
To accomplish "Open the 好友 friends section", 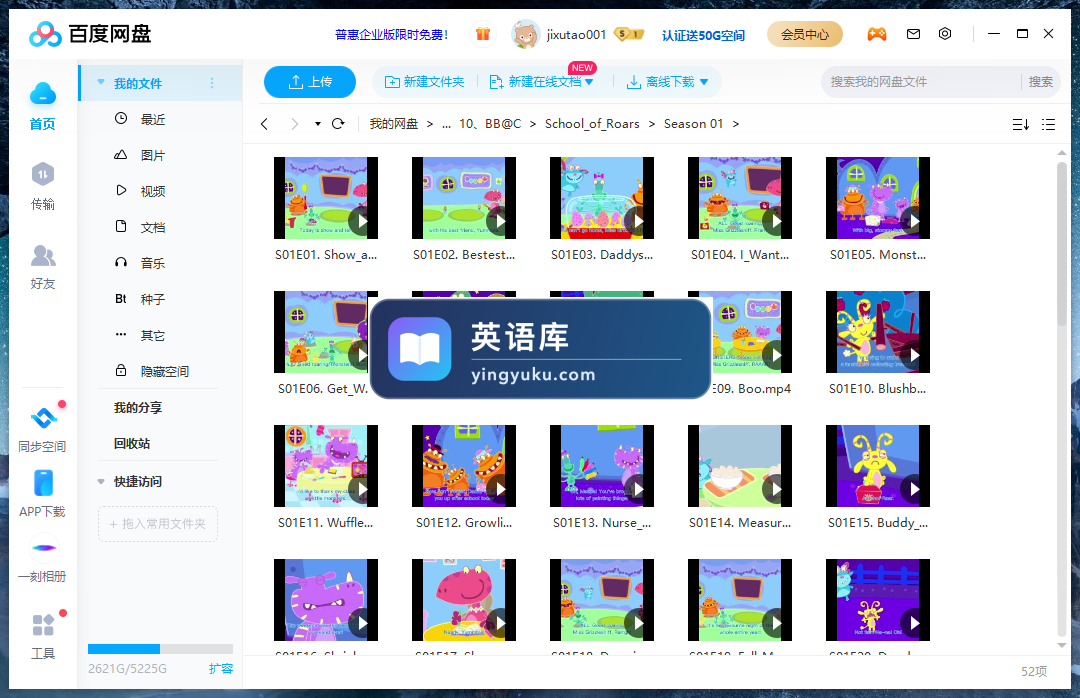I will [x=43, y=256].
